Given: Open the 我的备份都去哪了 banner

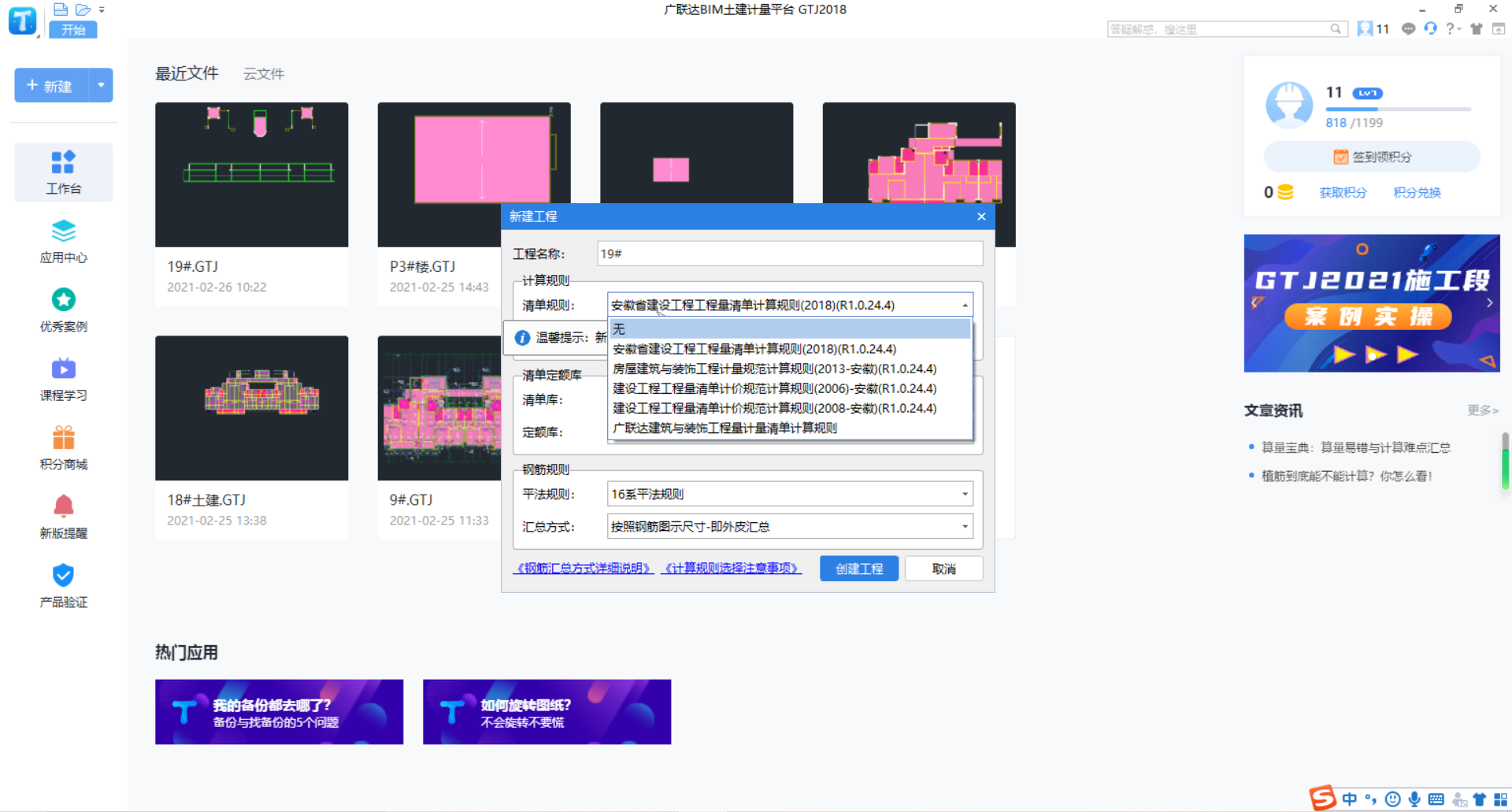Looking at the screenshot, I should (279, 712).
